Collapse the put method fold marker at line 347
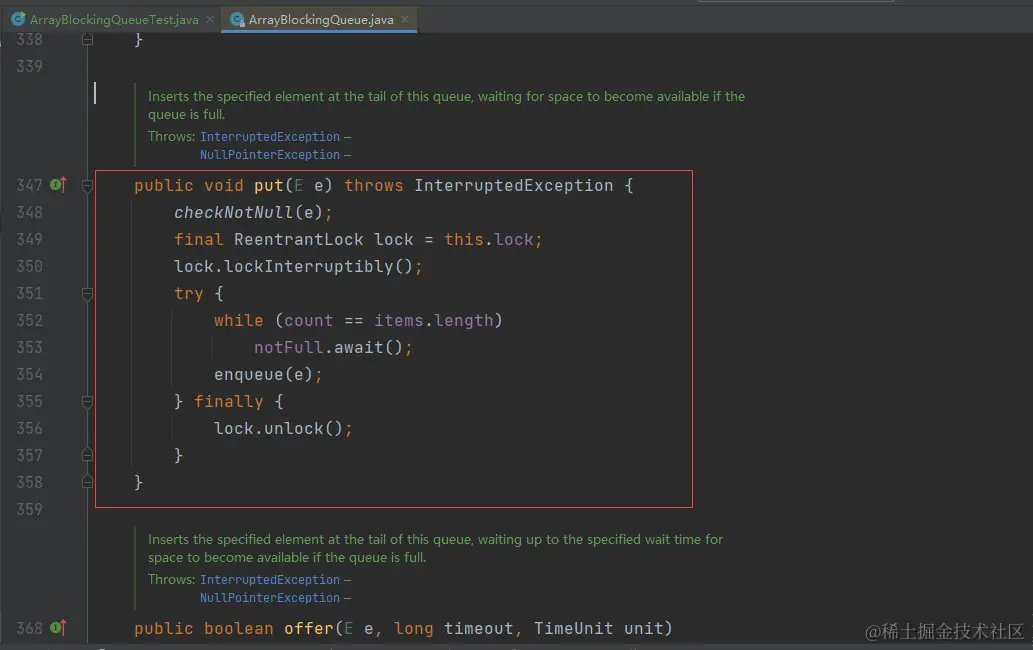1033x650 pixels. tap(87, 186)
